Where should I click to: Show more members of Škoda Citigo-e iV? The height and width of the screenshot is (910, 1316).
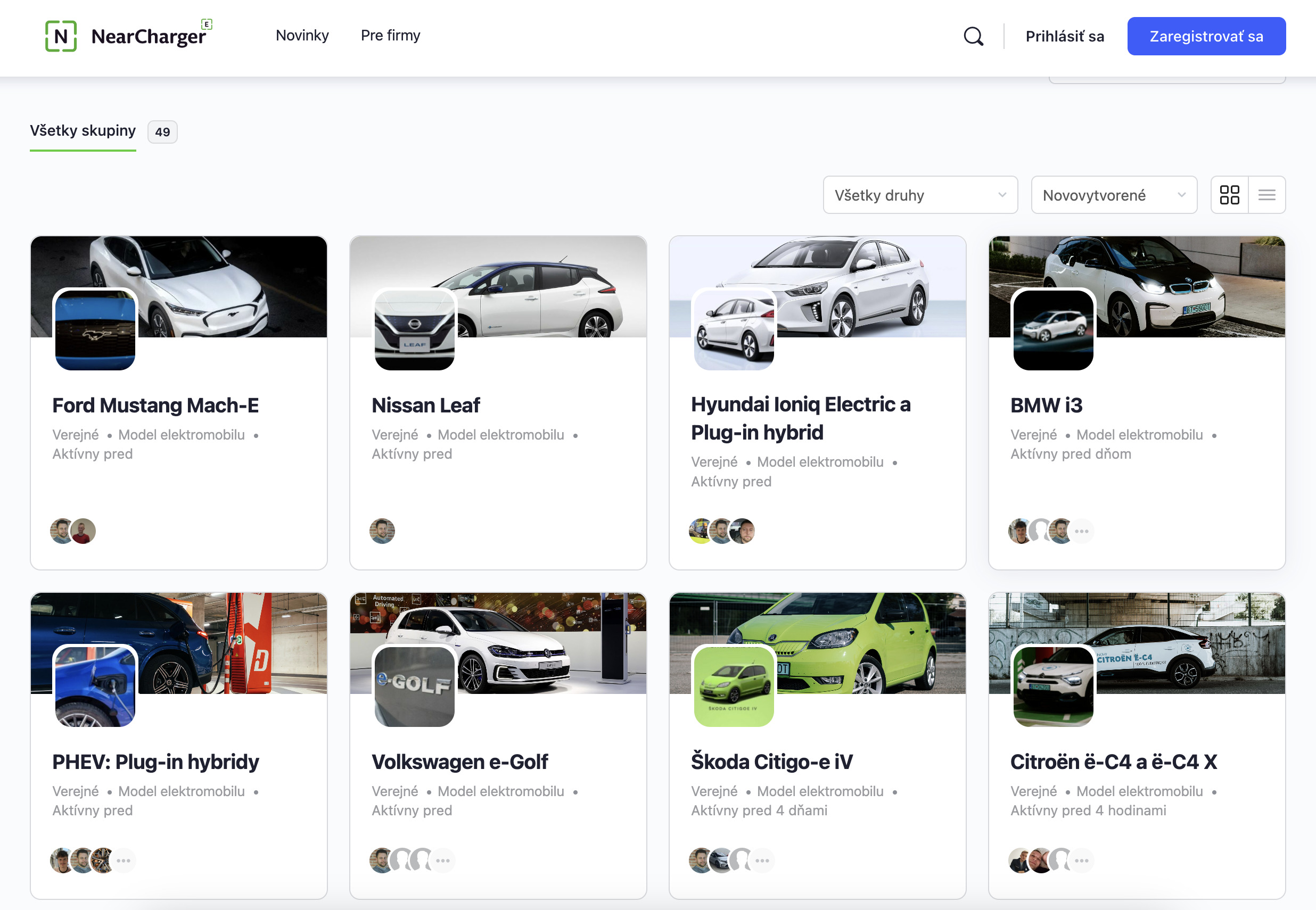pos(762,861)
